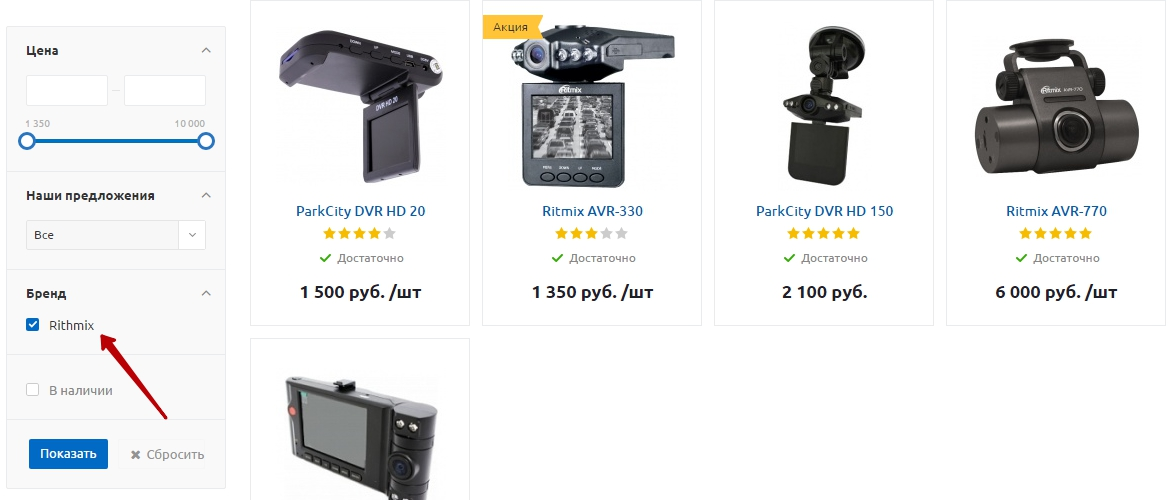Click the left price slider handle

click(x=27, y=141)
